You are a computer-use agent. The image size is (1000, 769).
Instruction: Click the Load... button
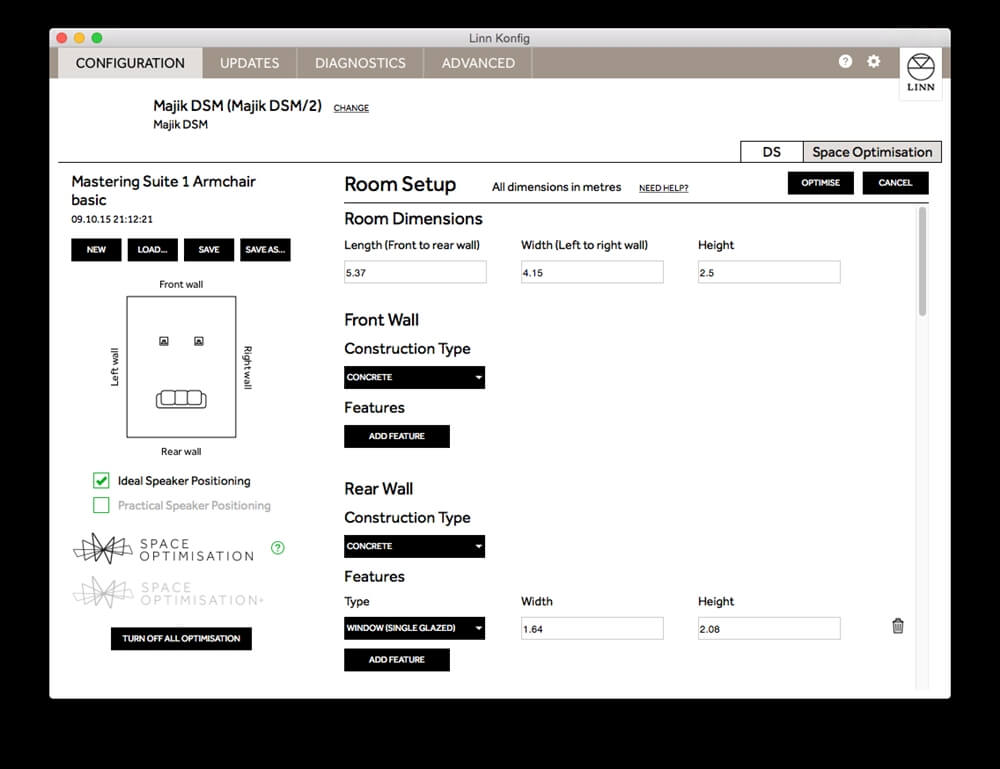click(x=152, y=250)
